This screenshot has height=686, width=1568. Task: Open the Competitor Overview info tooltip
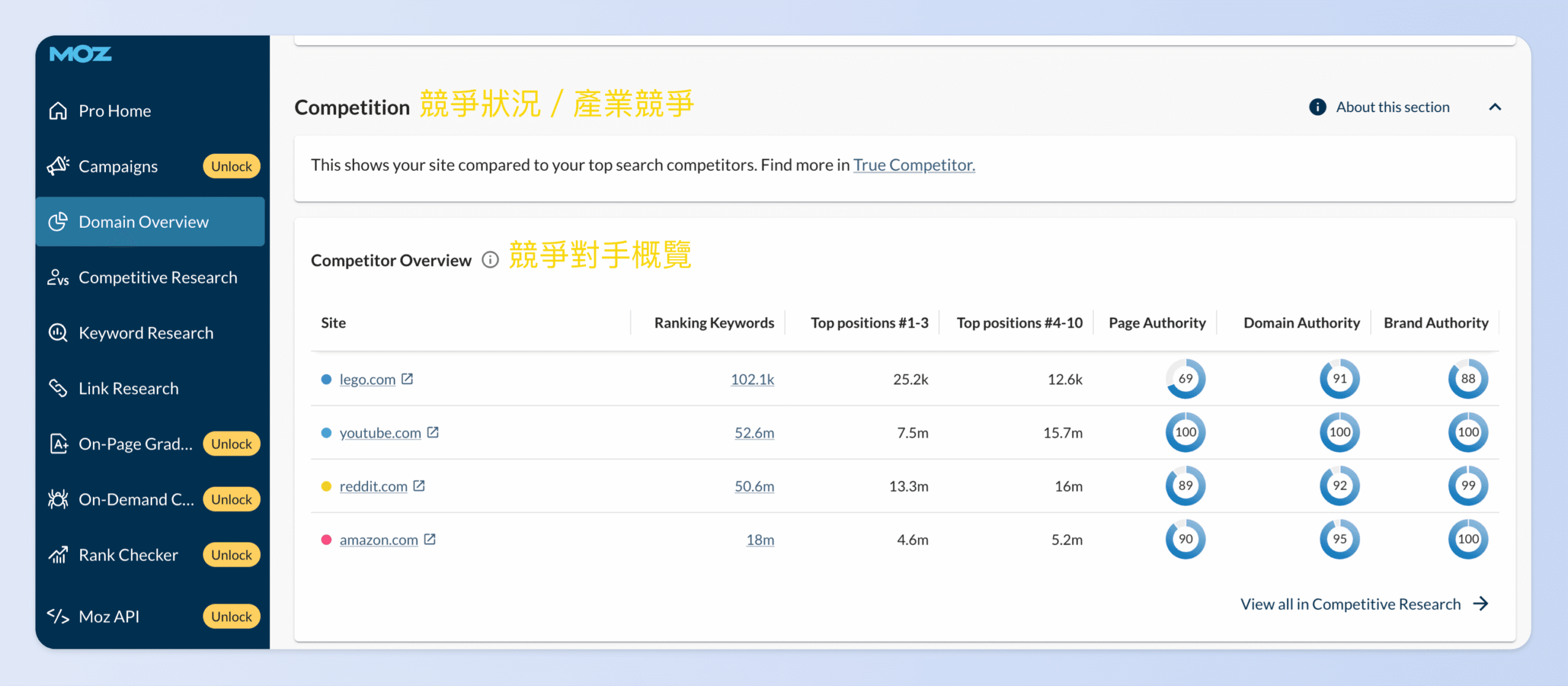click(x=489, y=260)
